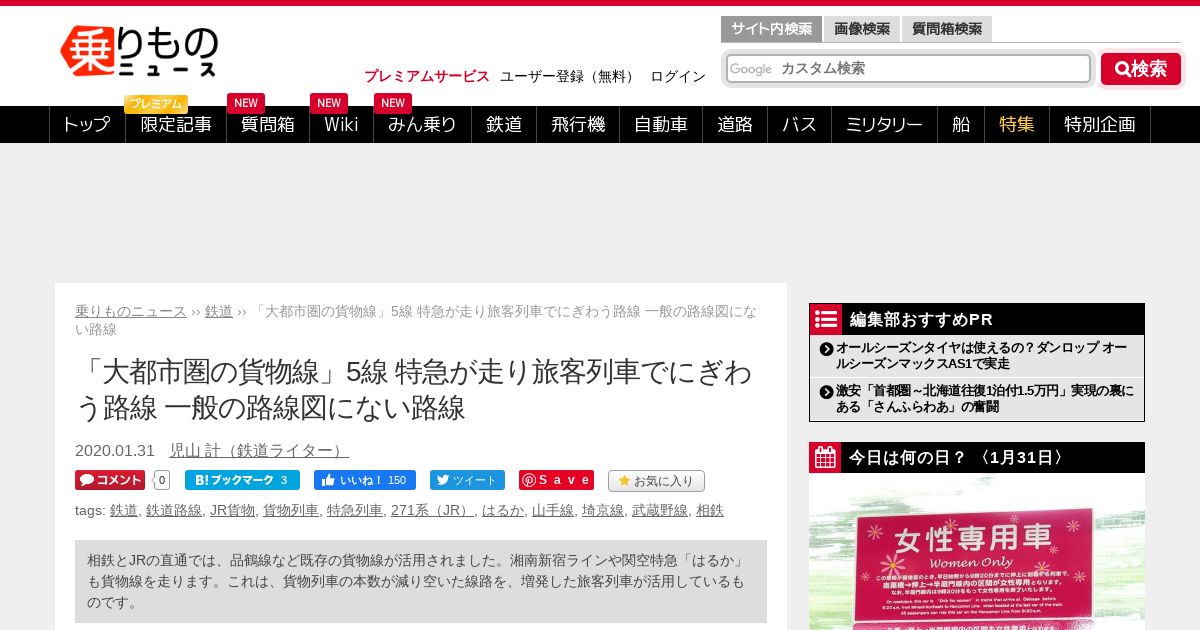Open ミリタリー in the navigation bar
Viewport: 1200px width, 630px height.
coord(884,125)
